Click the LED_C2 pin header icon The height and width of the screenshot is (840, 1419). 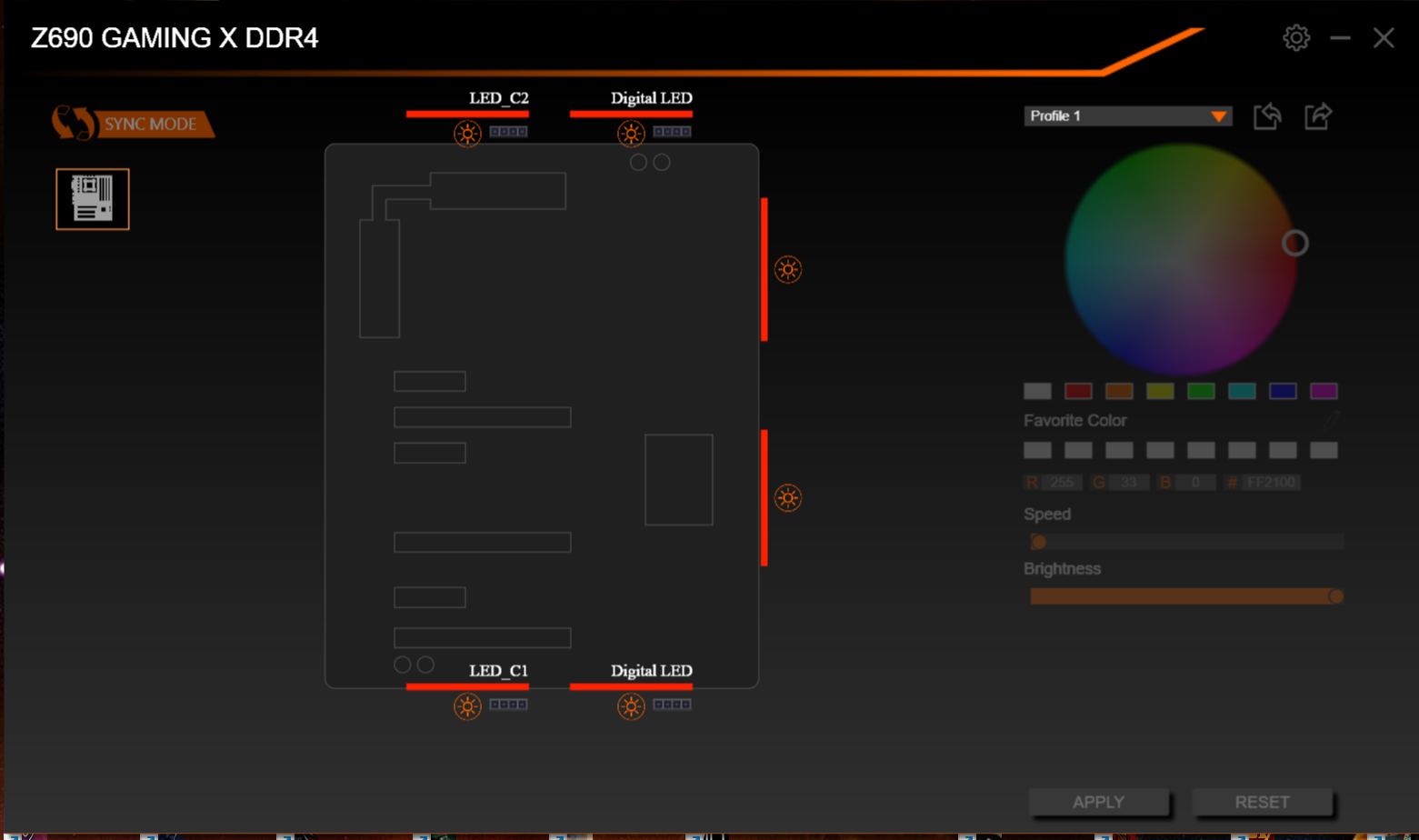coord(508,132)
